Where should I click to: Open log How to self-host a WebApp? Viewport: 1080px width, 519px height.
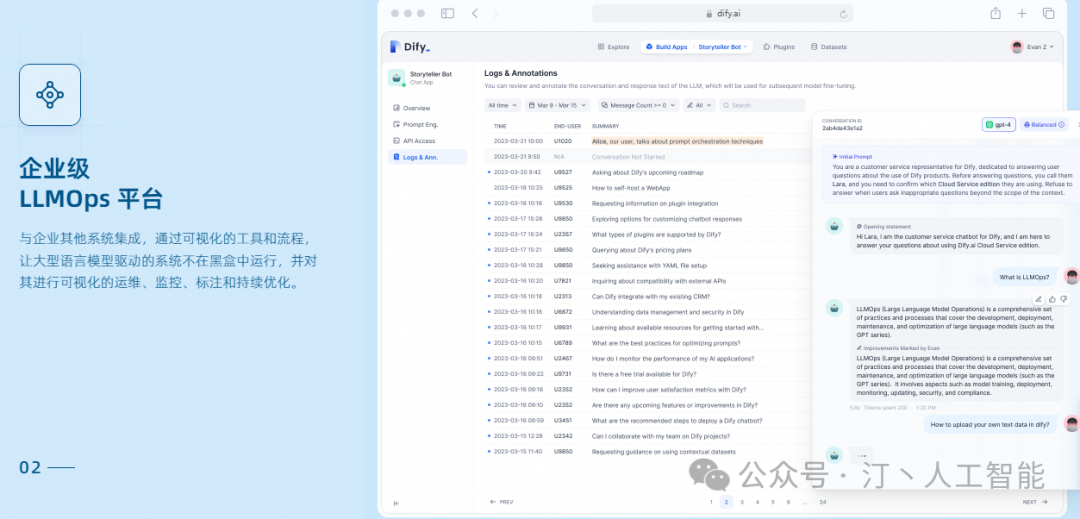pyautogui.click(x=631, y=188)
